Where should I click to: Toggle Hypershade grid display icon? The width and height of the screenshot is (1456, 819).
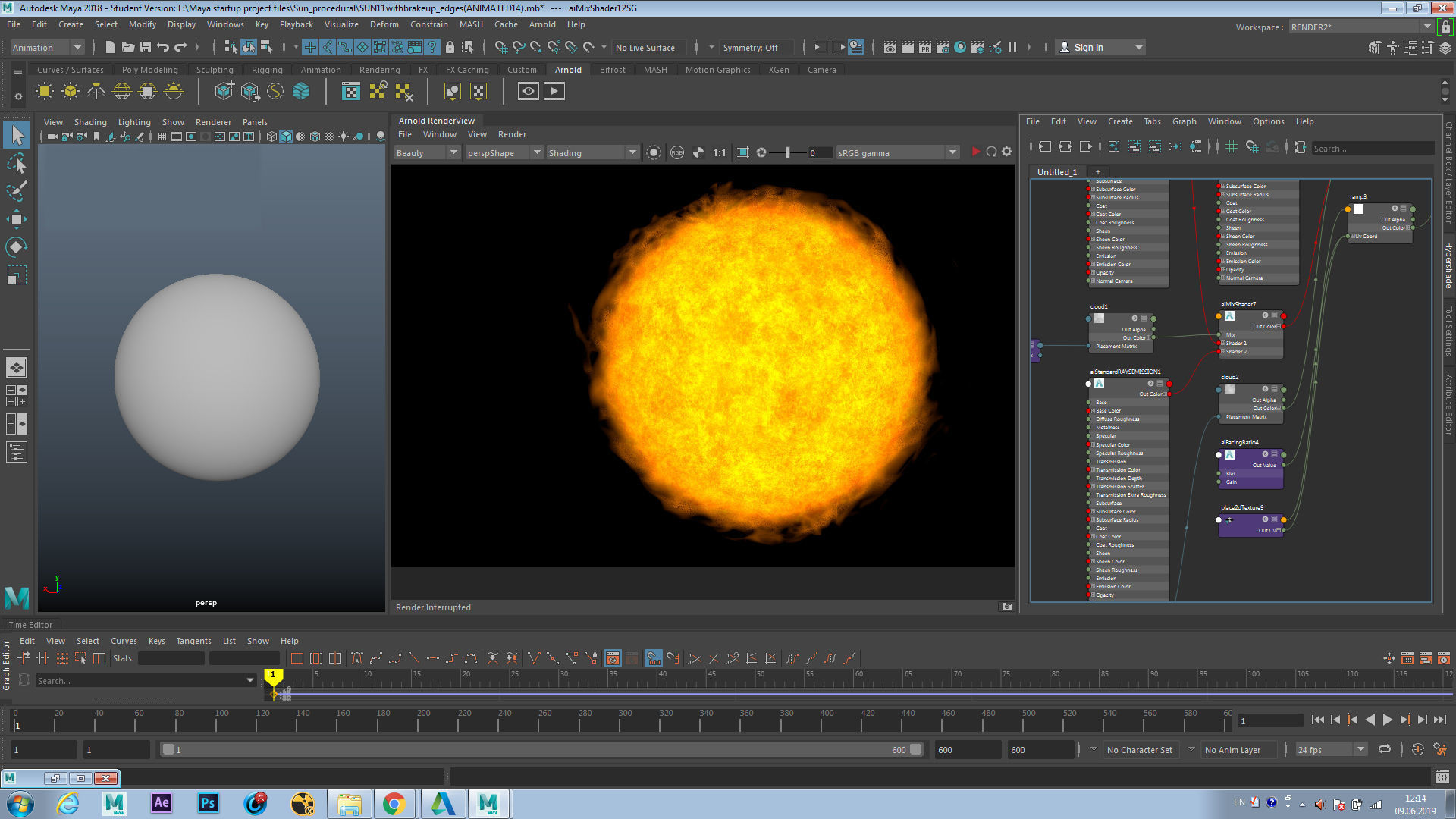pos(1232,147)
